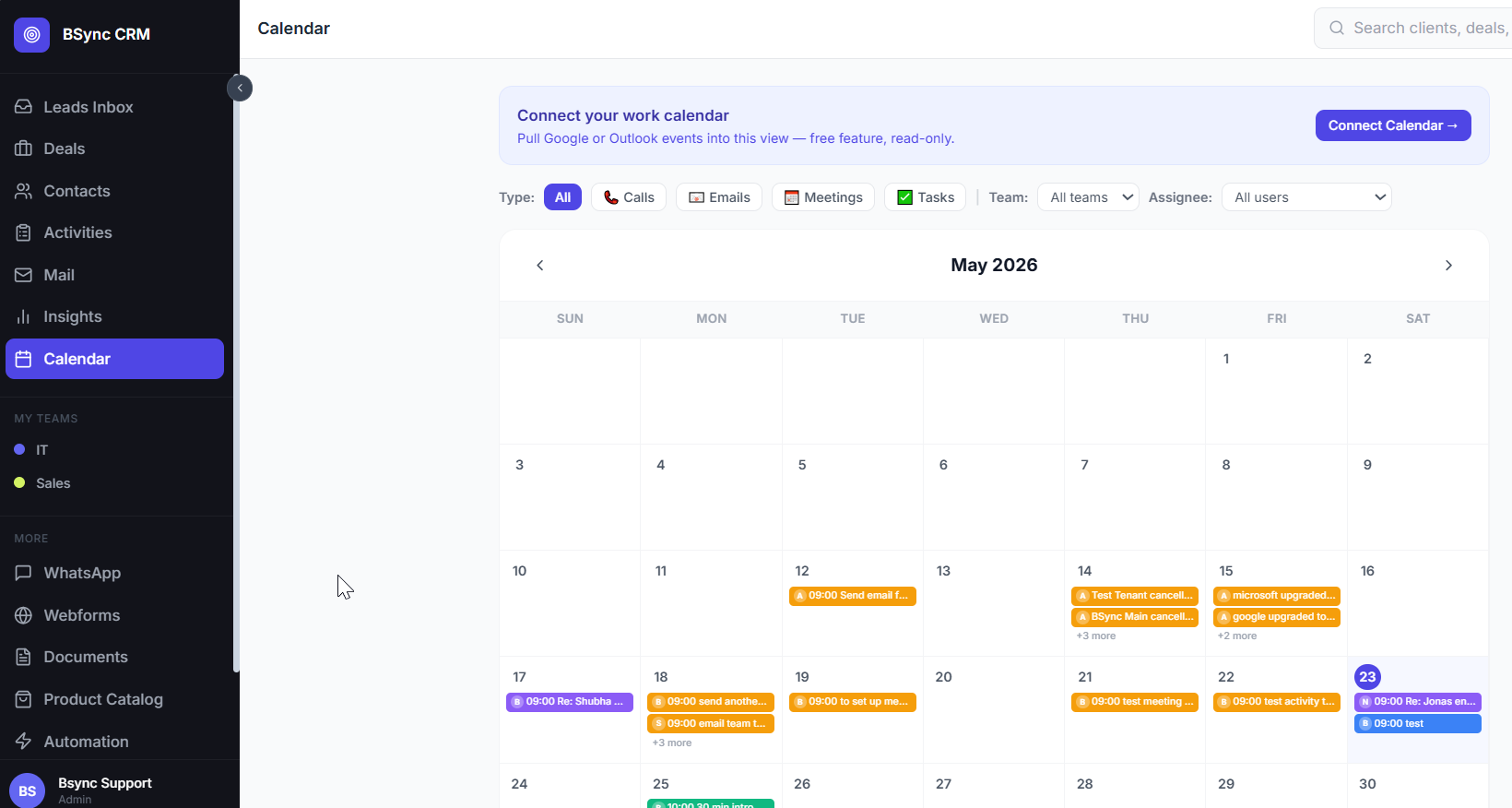Open the google upgraded to... event

1277,617
